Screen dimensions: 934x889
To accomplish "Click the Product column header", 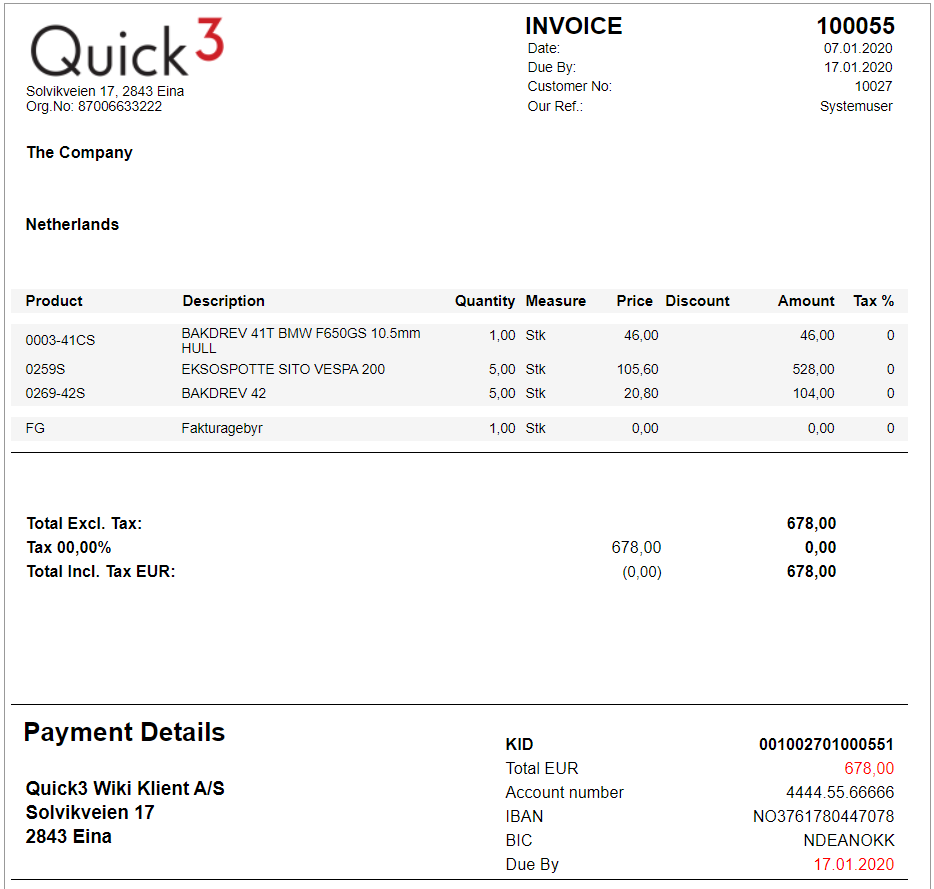I will click(x=54, y=301).
